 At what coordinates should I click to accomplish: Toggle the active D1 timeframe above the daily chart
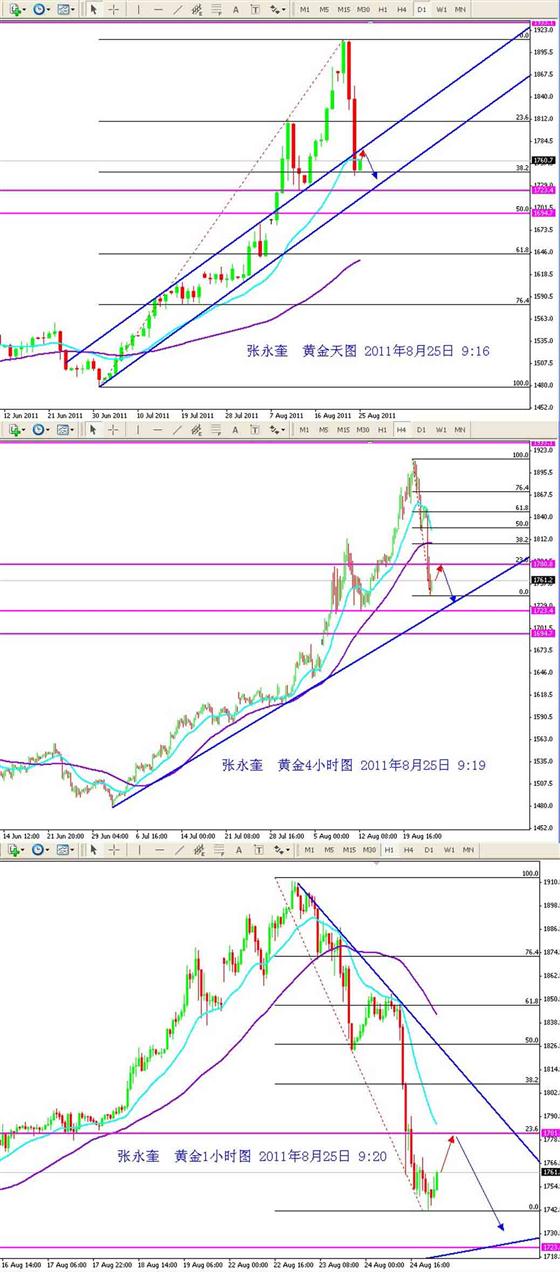(x=421, y=9)
